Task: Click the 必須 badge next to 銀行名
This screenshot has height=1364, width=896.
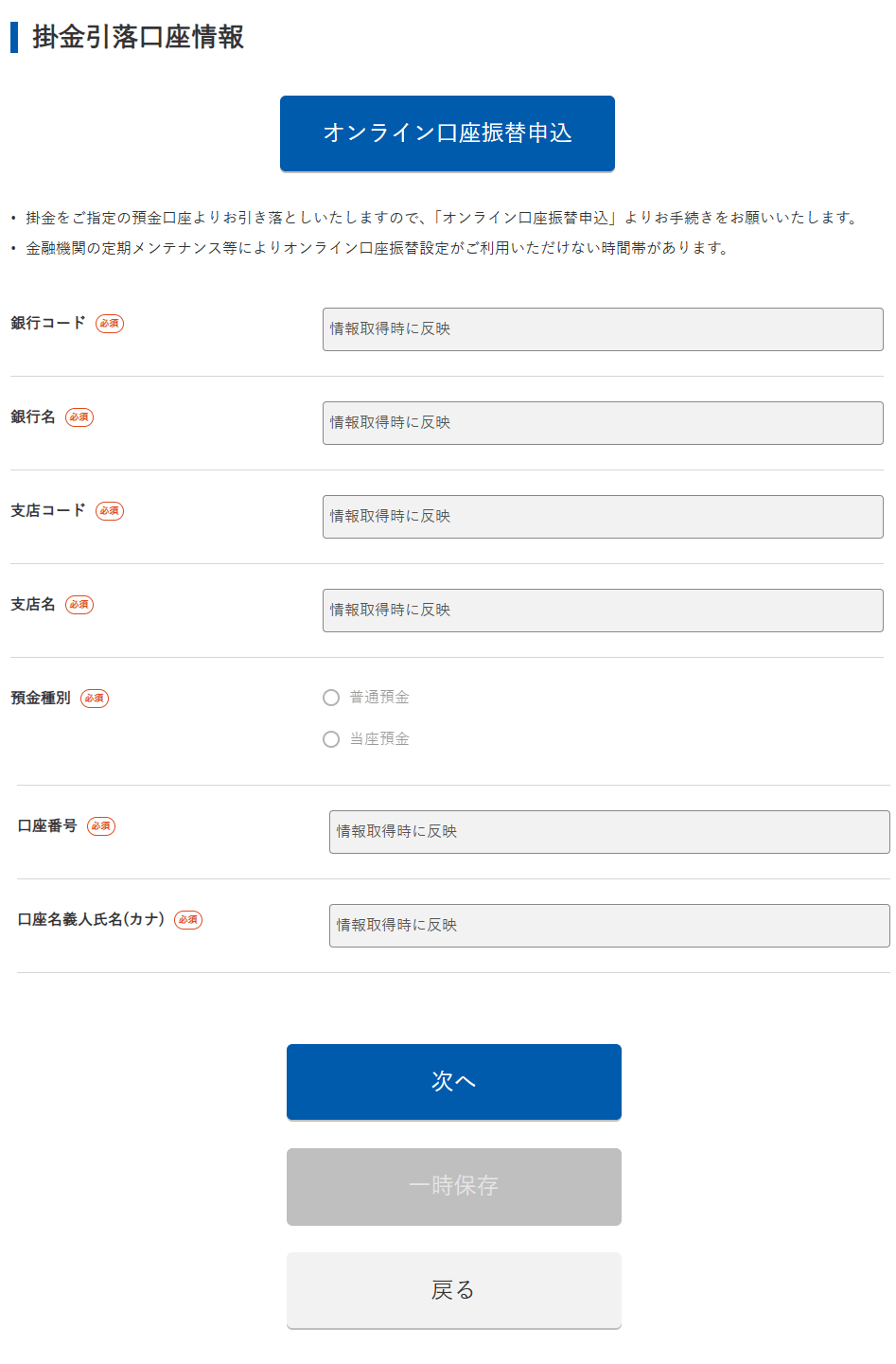Action: coord(79,417)
